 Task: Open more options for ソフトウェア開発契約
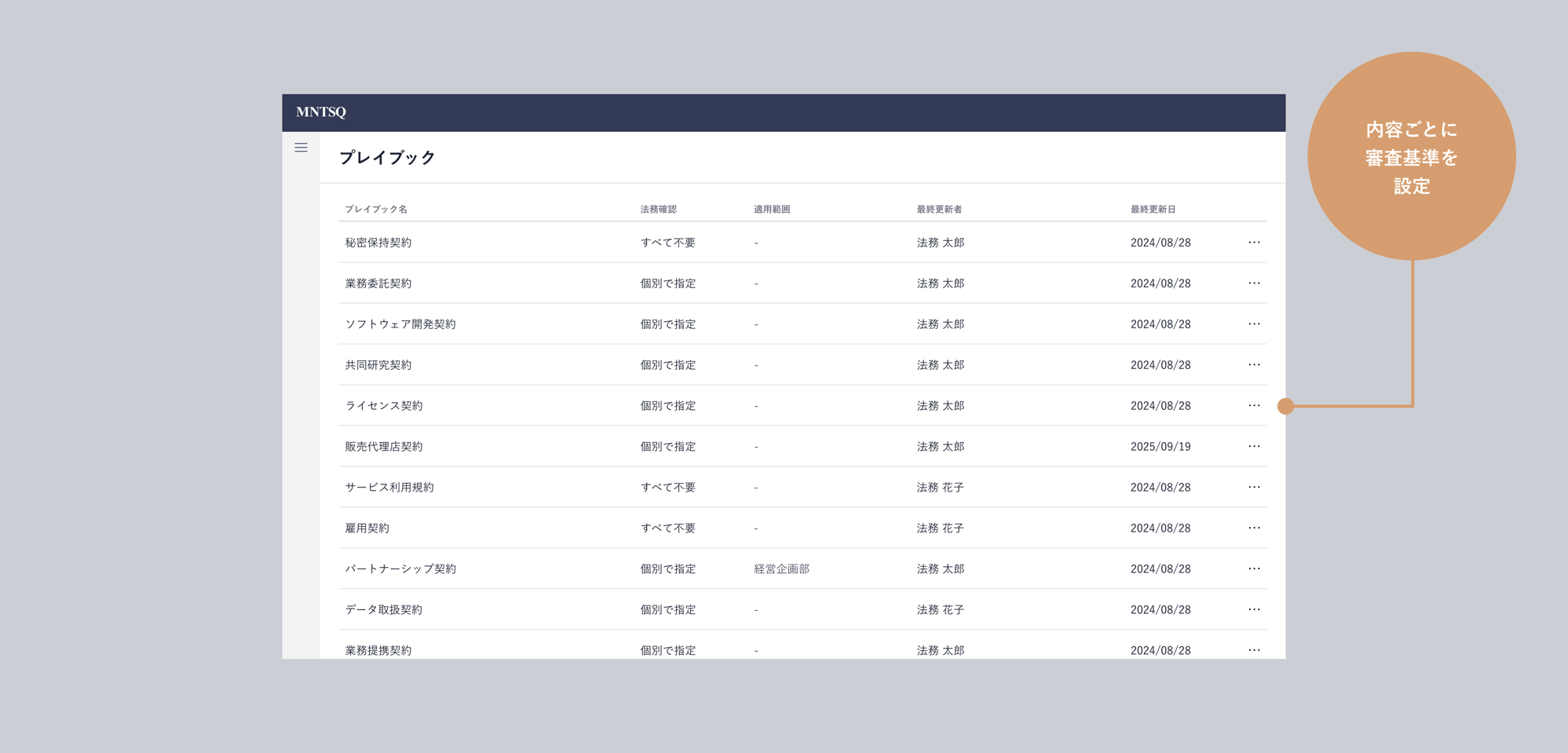coord(1254,324)
